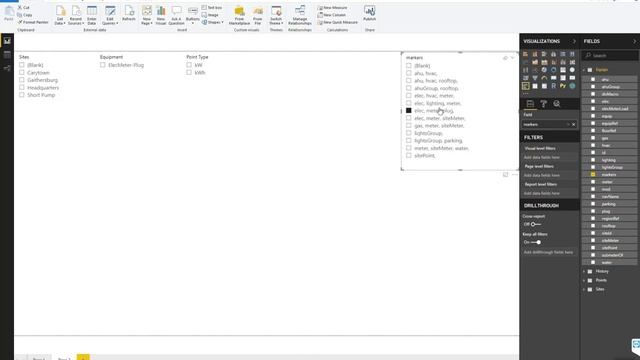Image resolution: width=640 pixels, height=360 pixels.
Task: Add a New Visual
Action: [x=161, y=15]
